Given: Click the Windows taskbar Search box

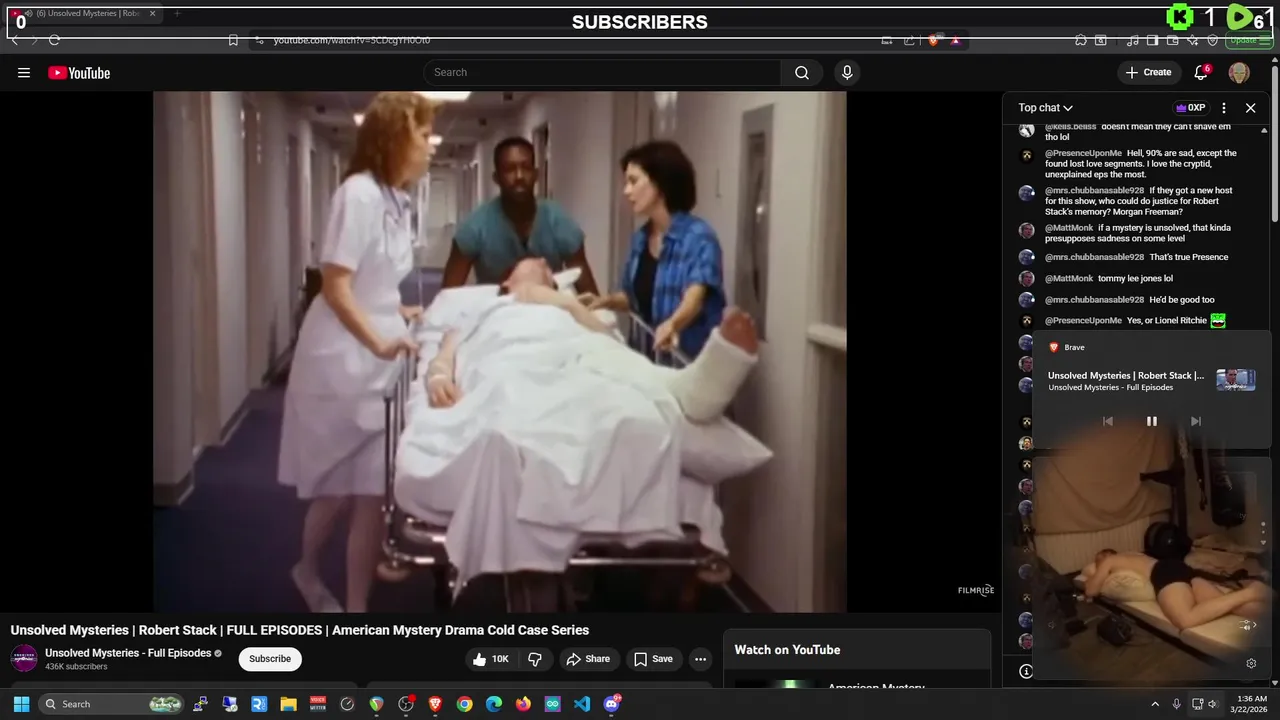Looking at the screenshot, I should (112, 704).
